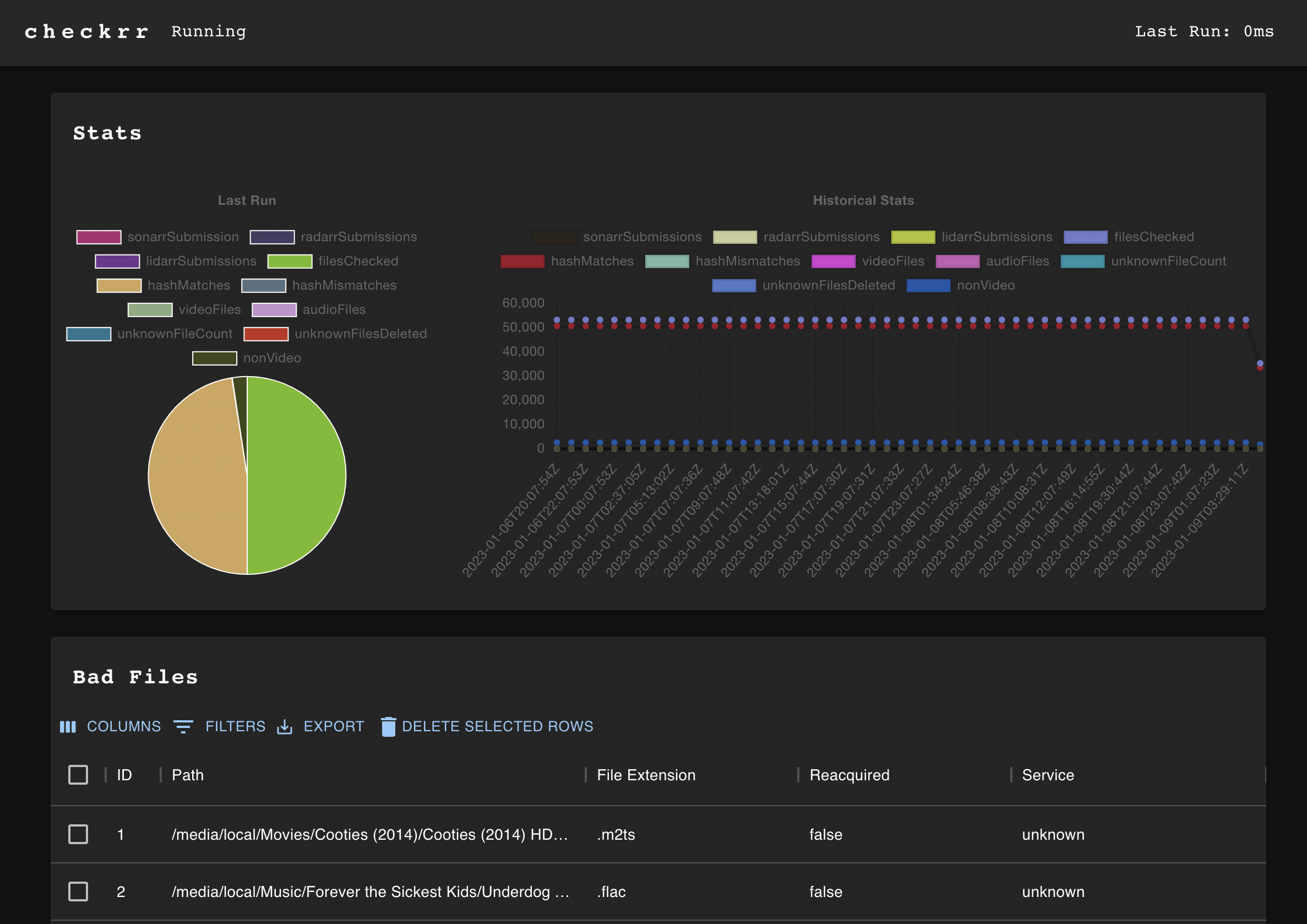Click the 'Last Run' pie chart title
Screen dimensions: 1307x924
[247, 200]
